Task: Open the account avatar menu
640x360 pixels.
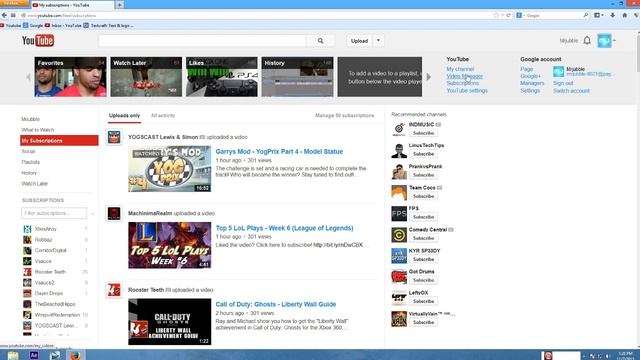Action: tap(604, 40)
